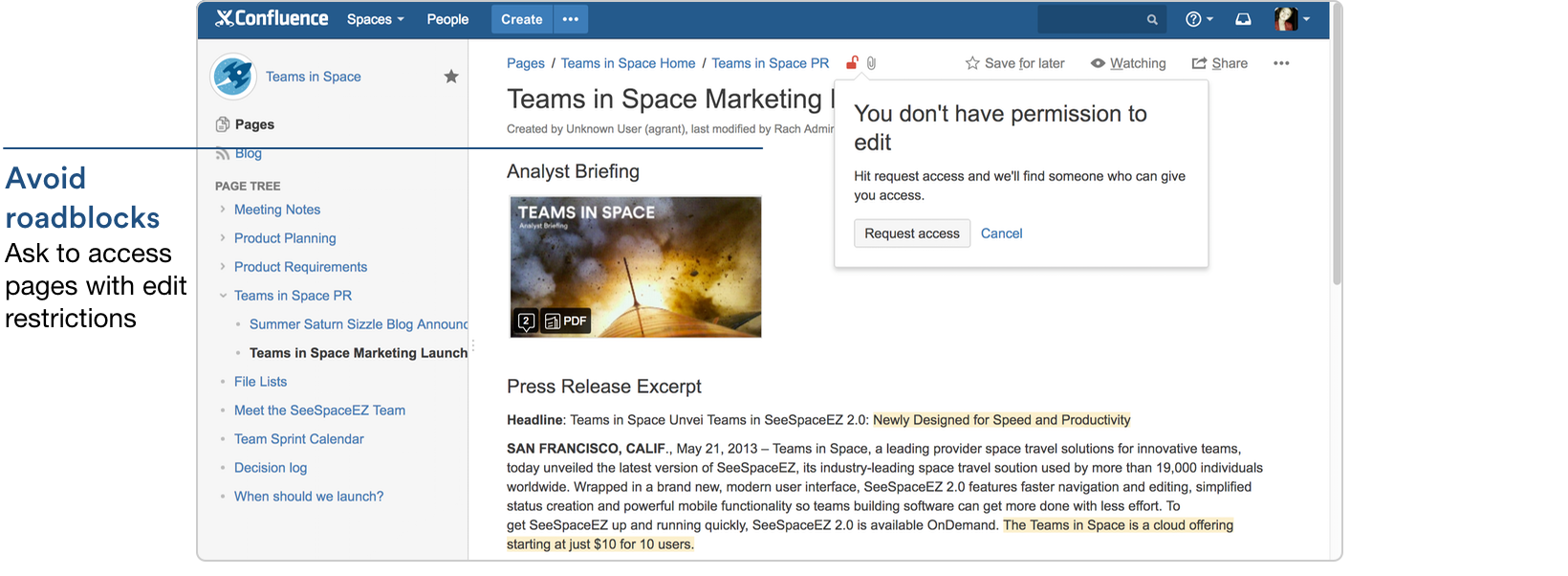Click the red page restrictions padlock
1568x576 pixels.
pyautogui.click(x=852, y=63)
